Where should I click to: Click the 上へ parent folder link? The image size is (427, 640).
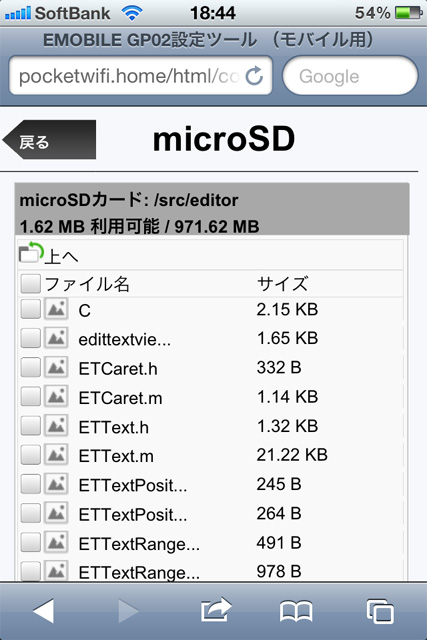61,256
